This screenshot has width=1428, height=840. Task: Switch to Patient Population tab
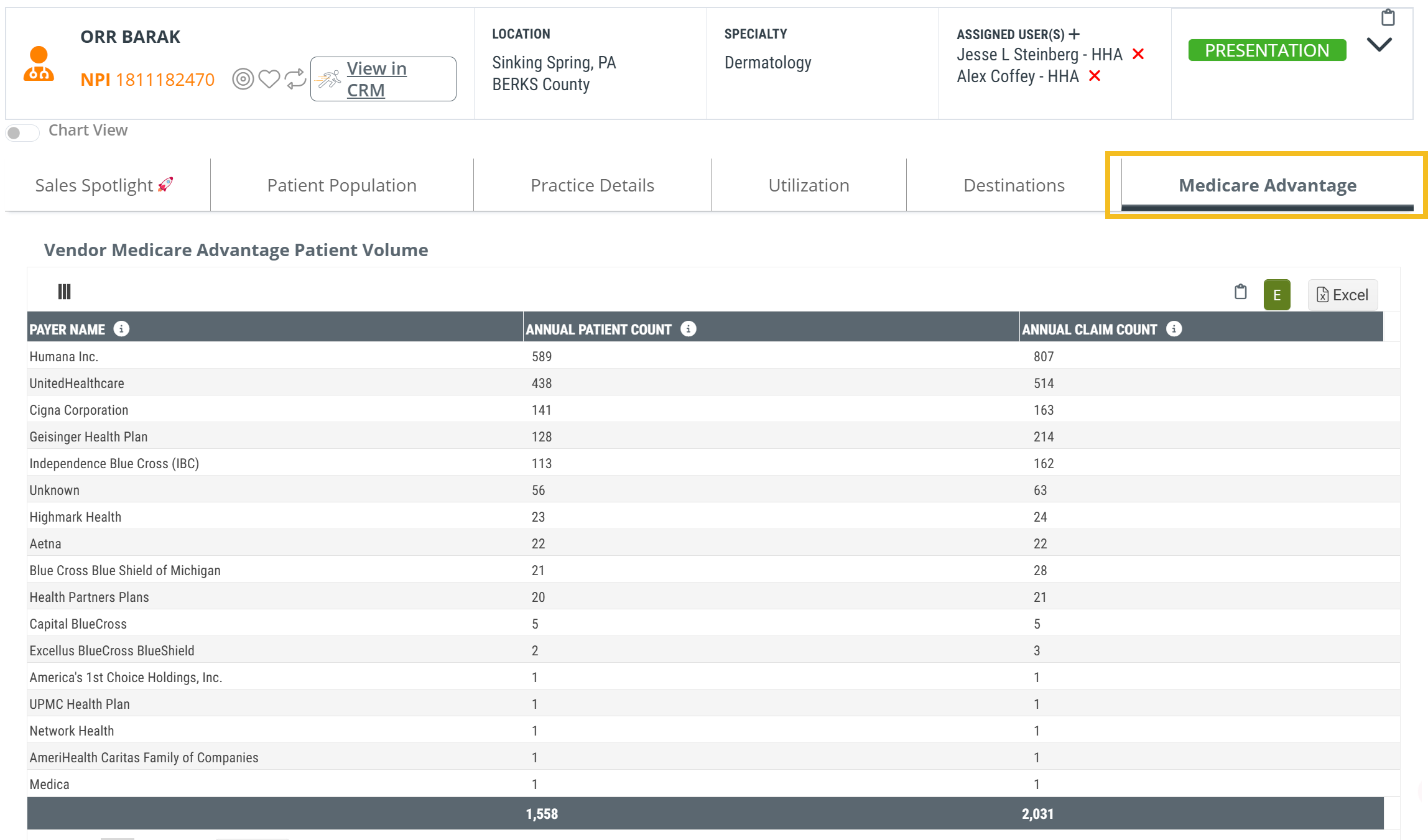(342, 185)
